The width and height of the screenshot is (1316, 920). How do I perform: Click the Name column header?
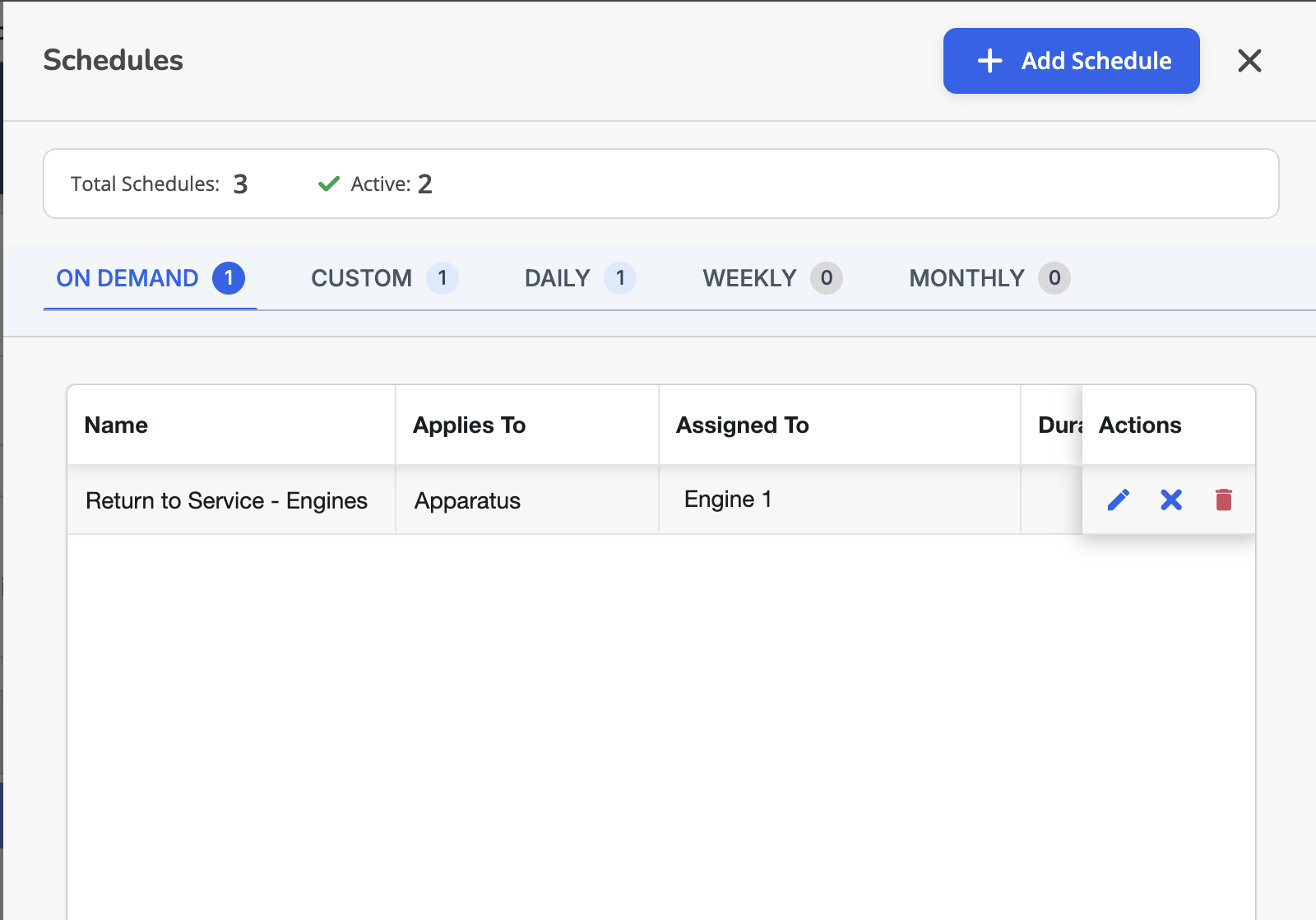[x=231, y=425]
